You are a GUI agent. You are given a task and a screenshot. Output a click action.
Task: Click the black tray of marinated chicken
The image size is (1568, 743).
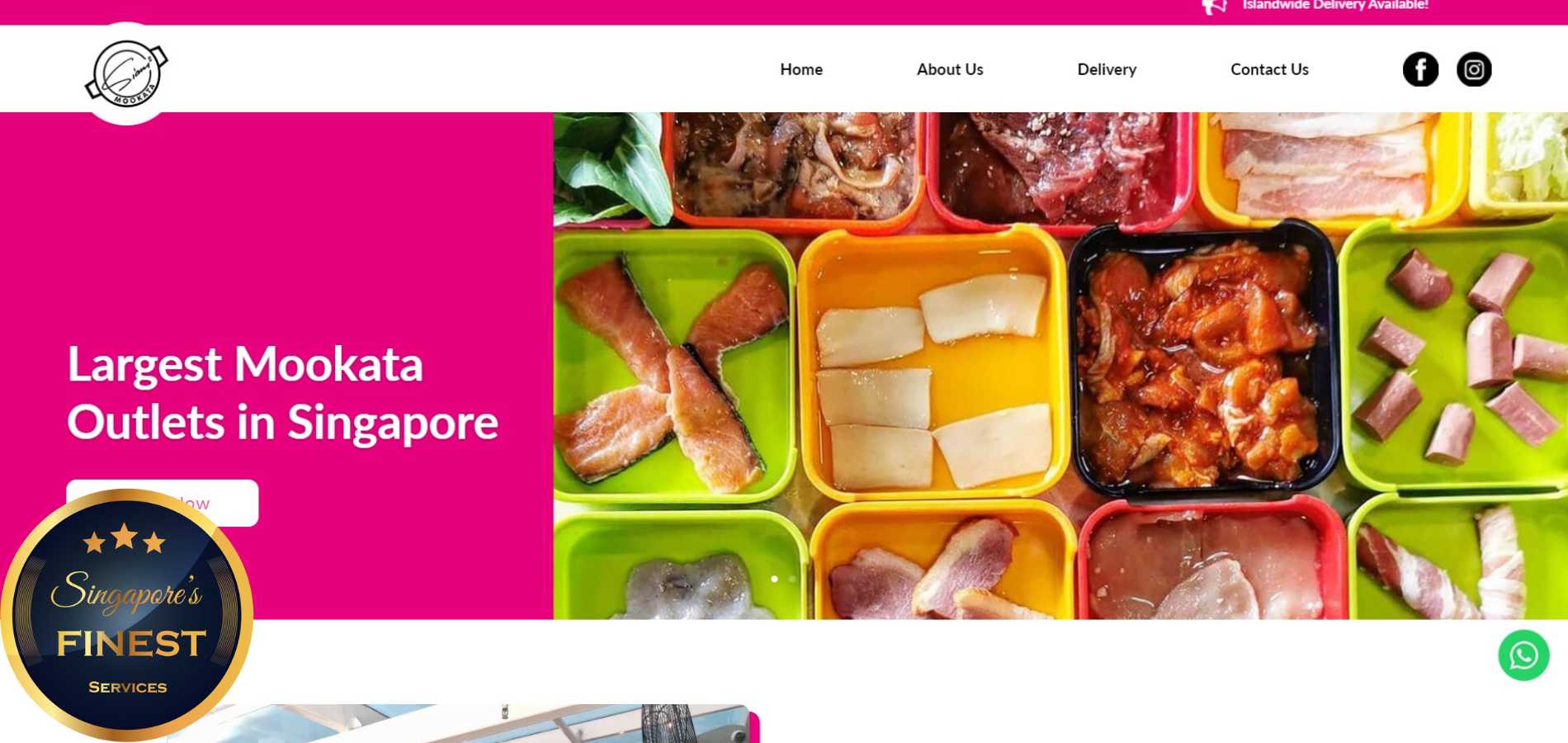(x=1202, y=359)
